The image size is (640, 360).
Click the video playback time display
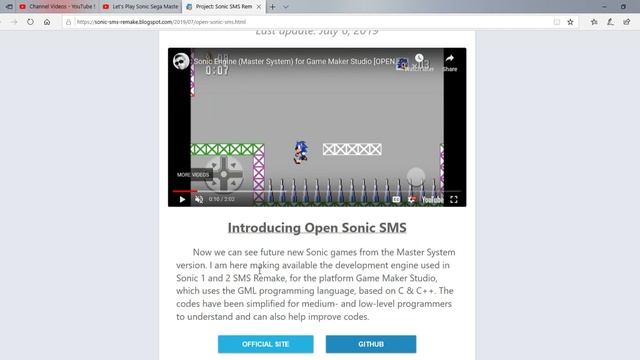coord(222,199)
